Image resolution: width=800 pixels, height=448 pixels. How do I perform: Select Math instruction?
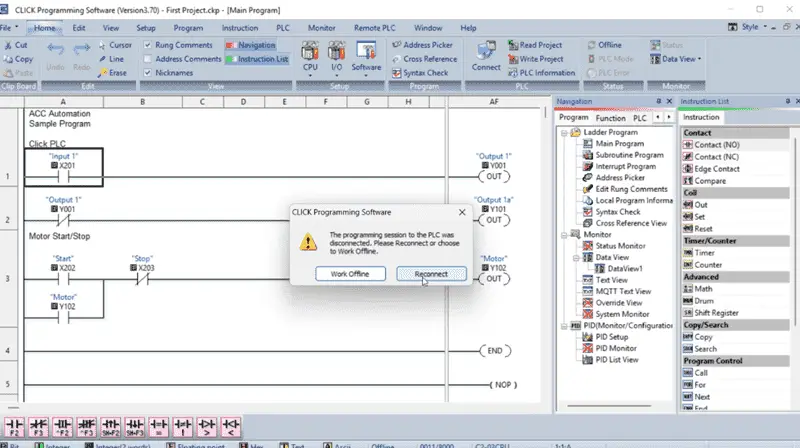698,289
